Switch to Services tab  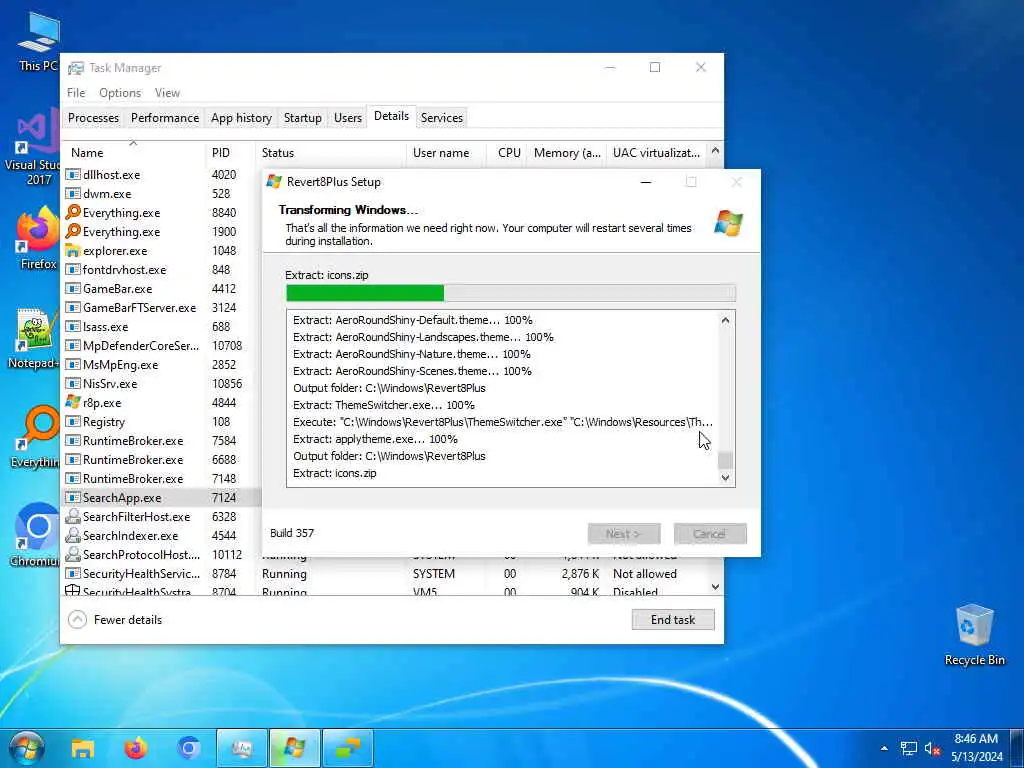tap(441, 118)
